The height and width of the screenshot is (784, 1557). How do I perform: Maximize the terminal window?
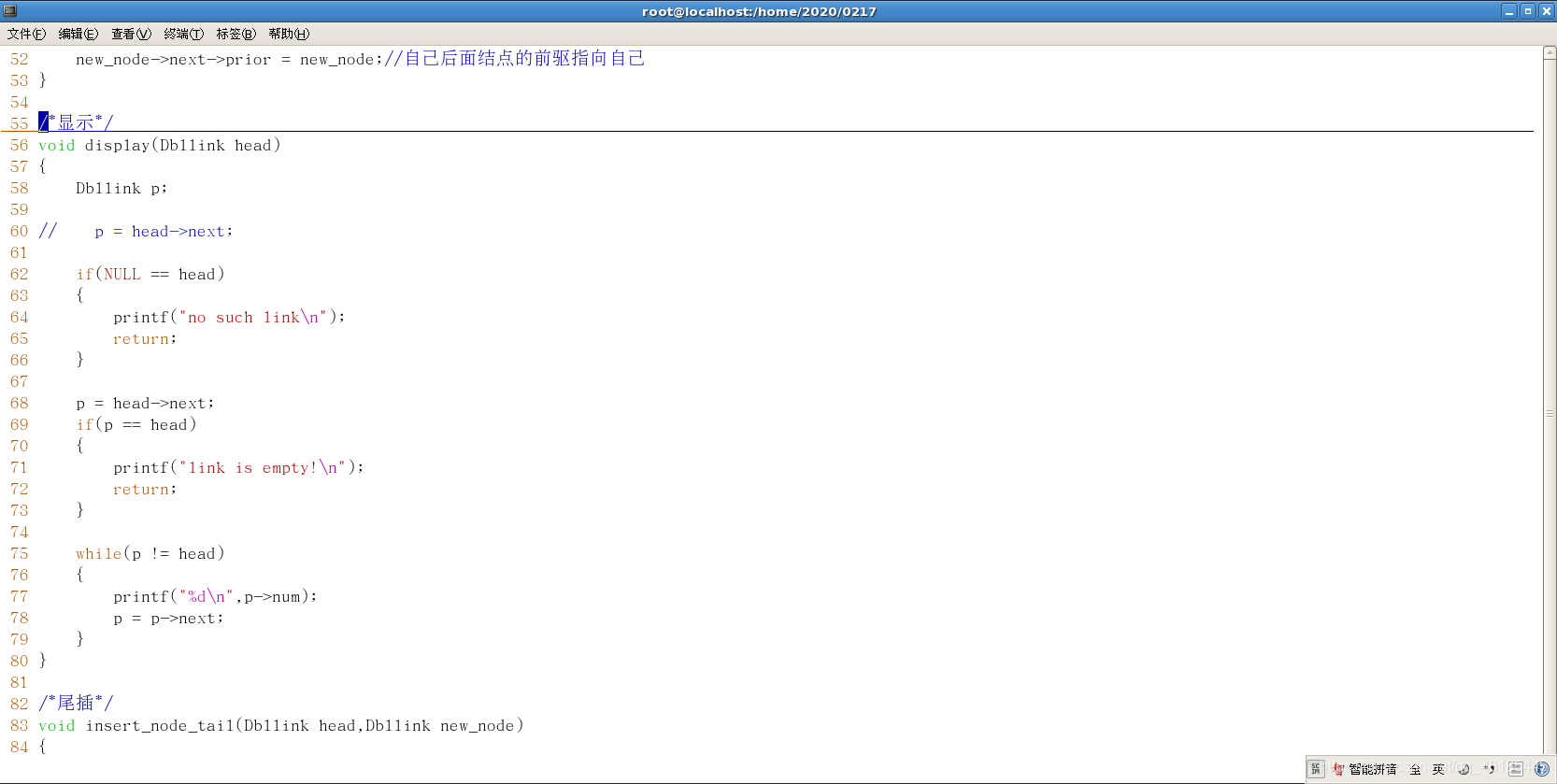[x=1528, y=11]
